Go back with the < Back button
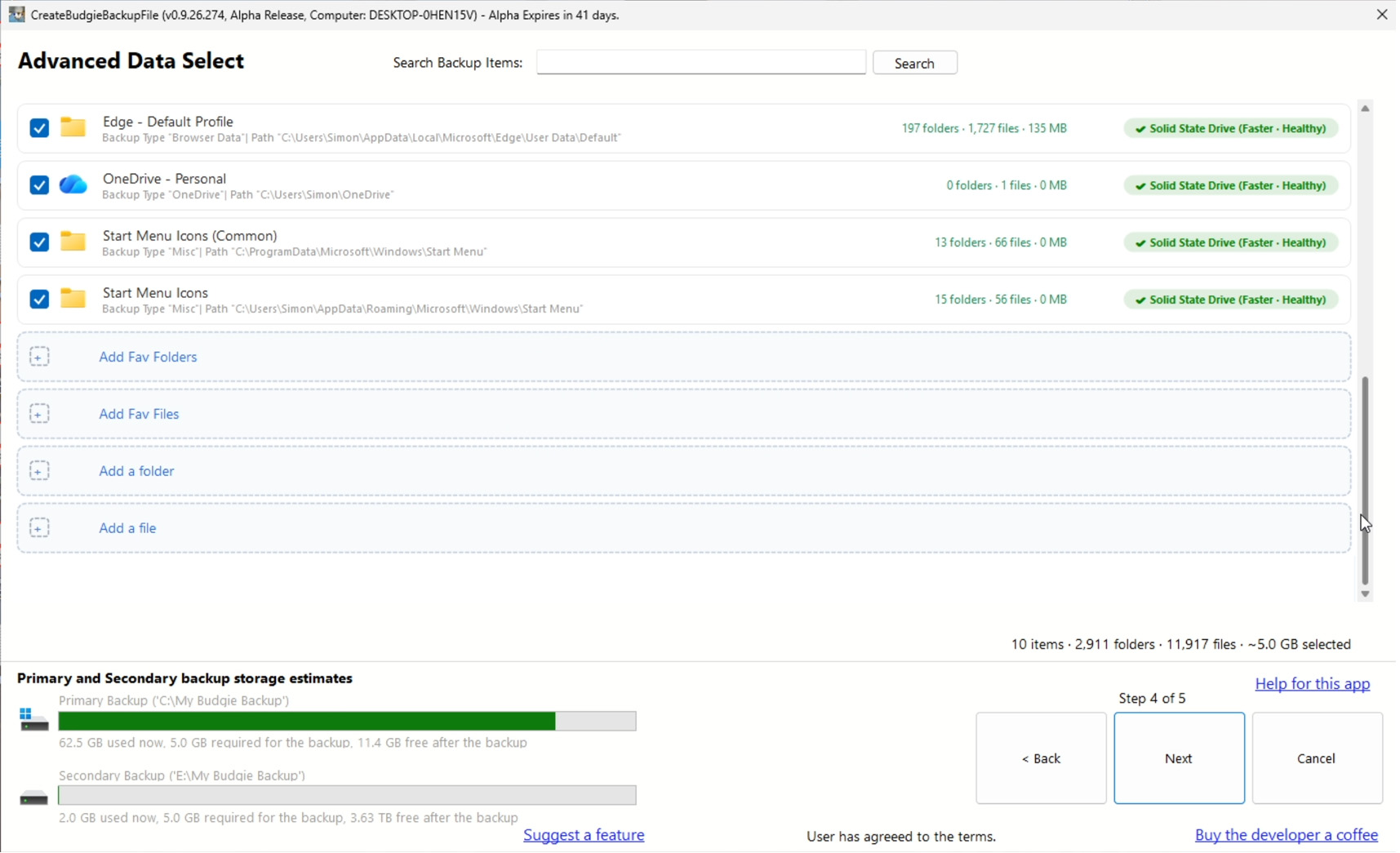Image resolution: width=1400 pixels, height=853 pixels. pos(1041,758)
